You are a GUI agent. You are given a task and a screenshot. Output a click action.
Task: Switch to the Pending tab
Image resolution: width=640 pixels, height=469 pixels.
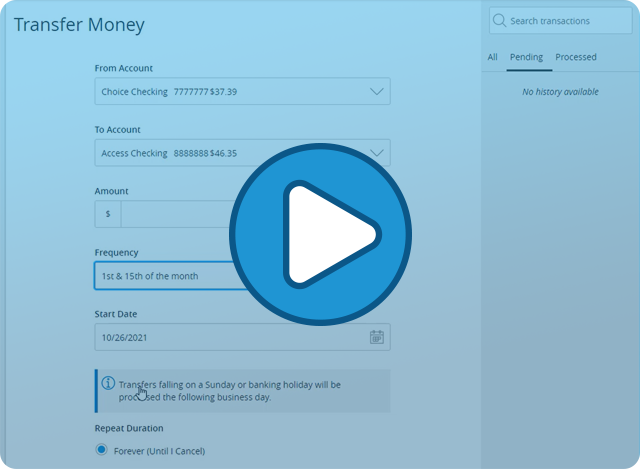point(526,57)
